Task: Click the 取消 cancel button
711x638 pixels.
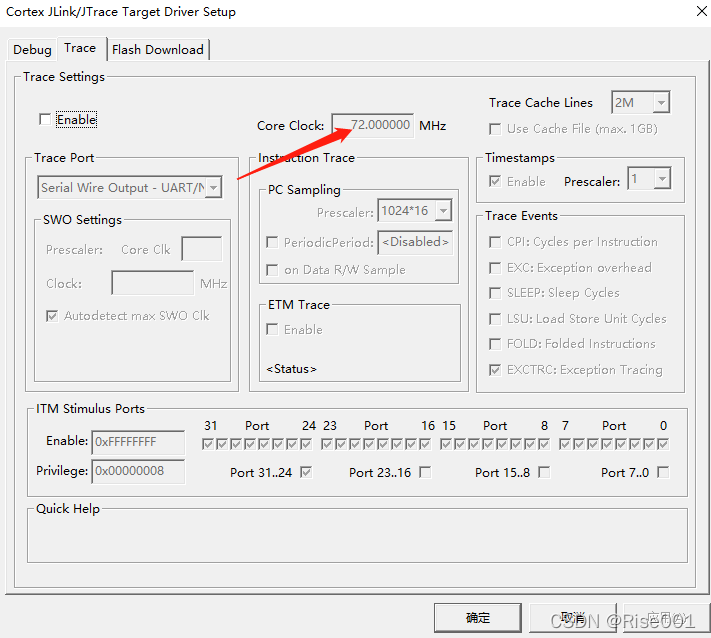Action: pos(573,618)
